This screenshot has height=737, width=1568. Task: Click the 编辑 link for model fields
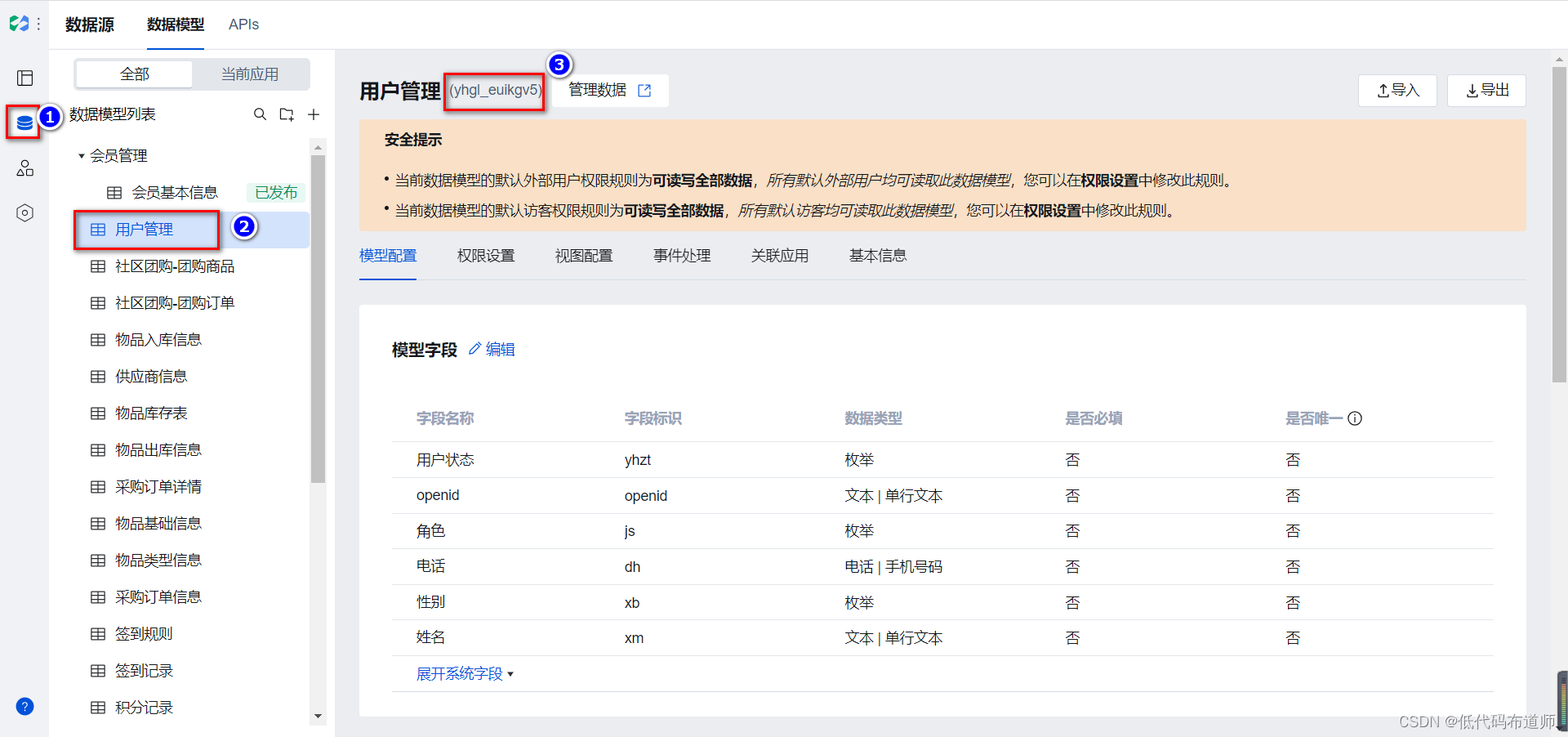pyautogui.click(x=501, y=350)
